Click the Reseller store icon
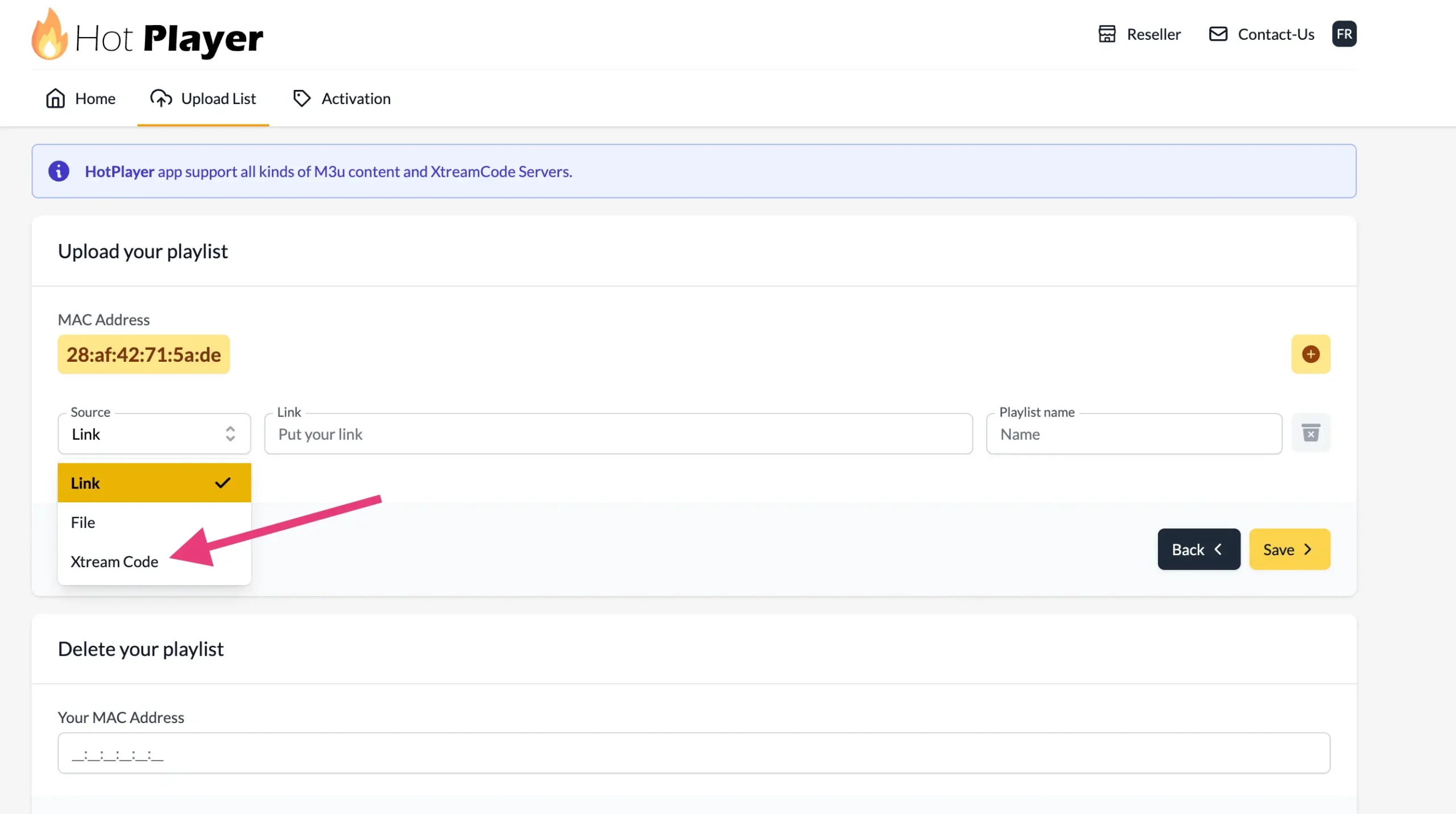 pos(1106,34)
